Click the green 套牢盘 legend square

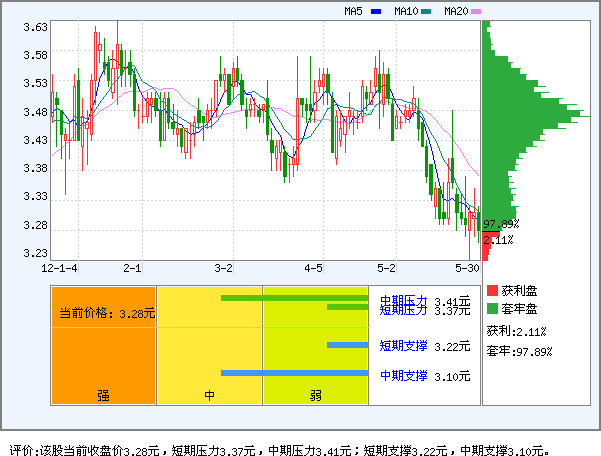click(x=492, y=308)
